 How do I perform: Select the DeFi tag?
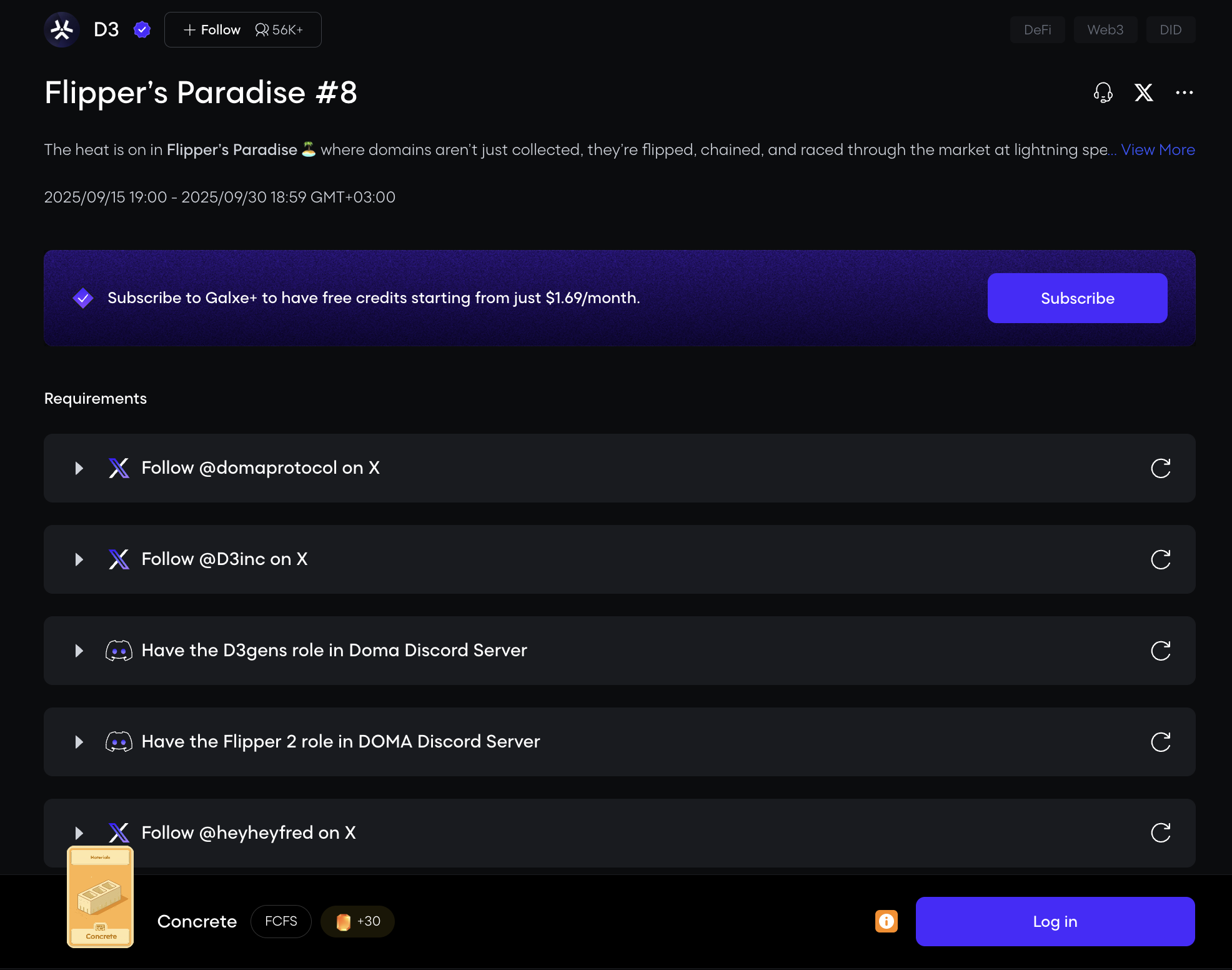point(1037,29)
